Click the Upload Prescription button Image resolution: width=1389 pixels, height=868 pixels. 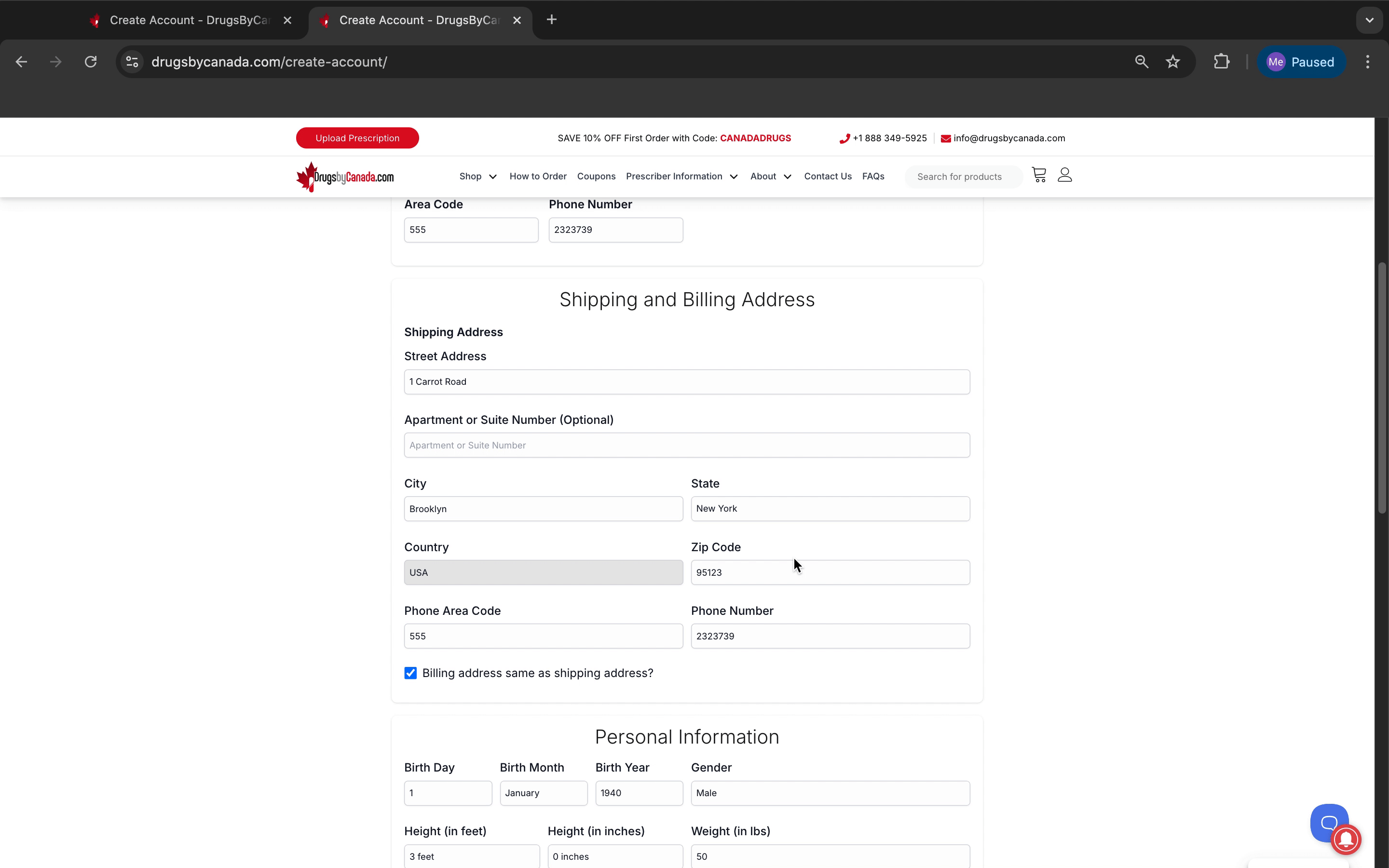[357, 138]
